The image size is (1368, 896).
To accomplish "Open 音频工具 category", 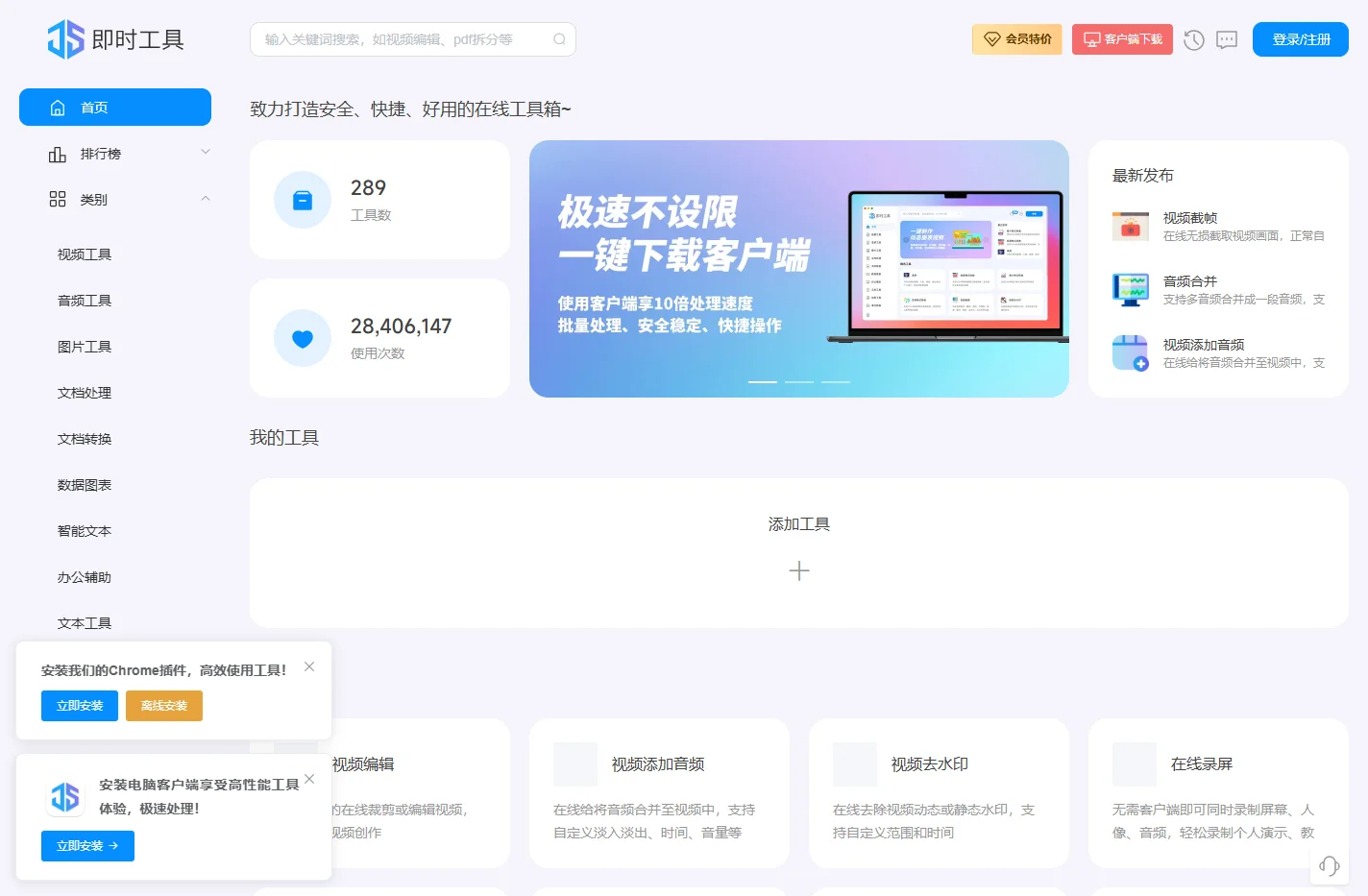I will 85,301.
